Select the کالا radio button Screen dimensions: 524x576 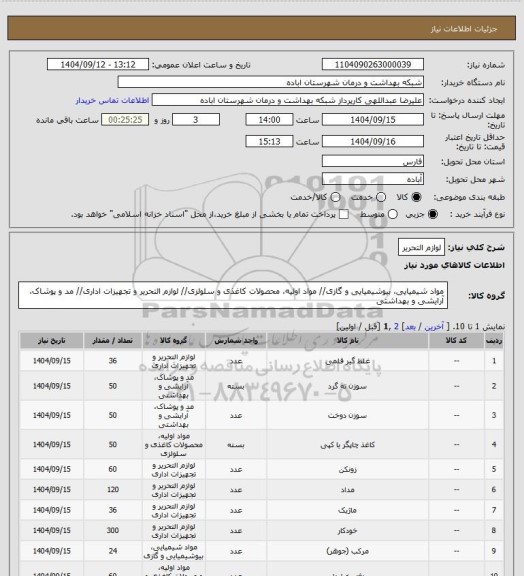point(416,197)
